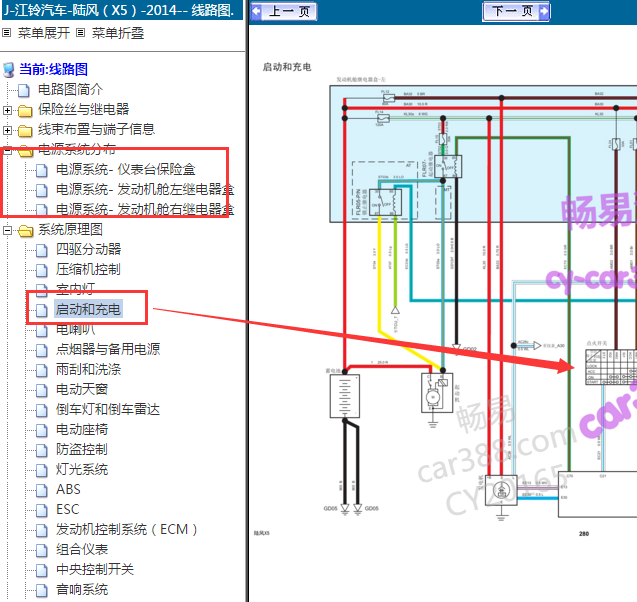
Task: Open the 四驱分动器 diagram
Action: point(89,249)
